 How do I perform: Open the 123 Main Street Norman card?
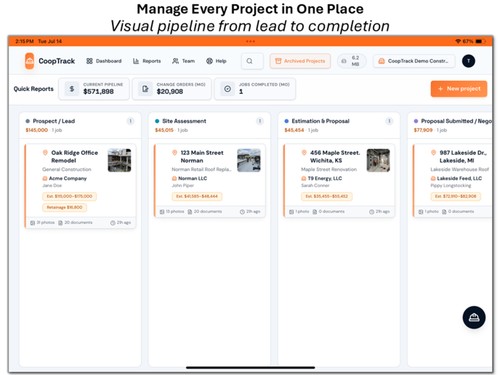click(210, 180)
